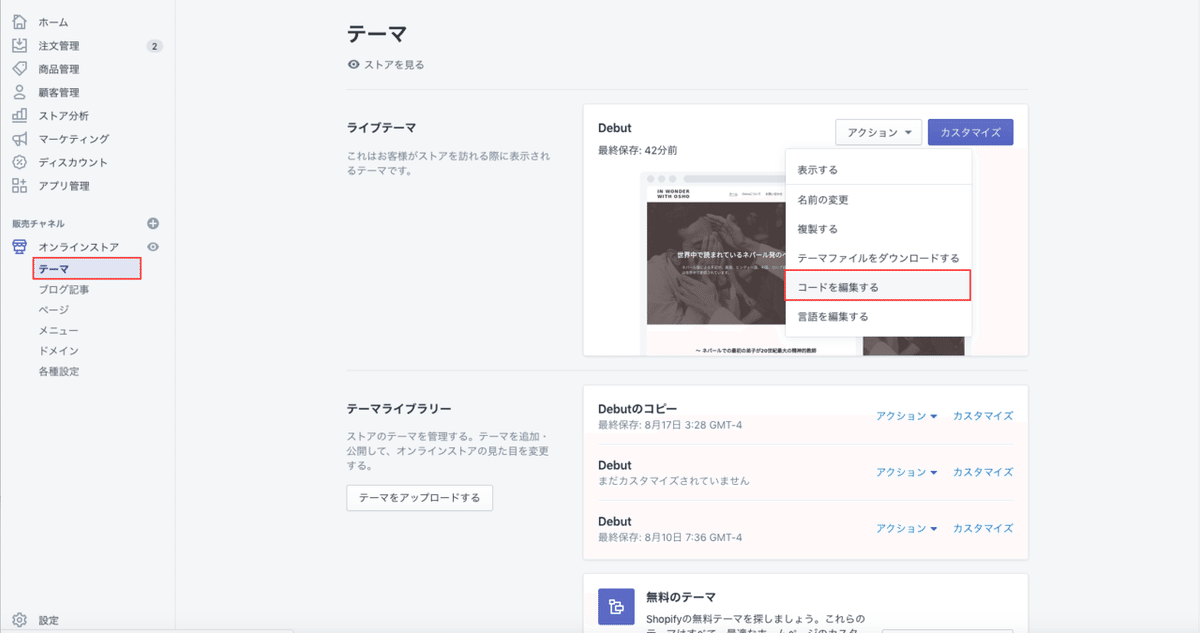The image size is (1200, 633).
Task: Open アクション dropdown for Debutのコピー
Action: click(x=906, y=416)
